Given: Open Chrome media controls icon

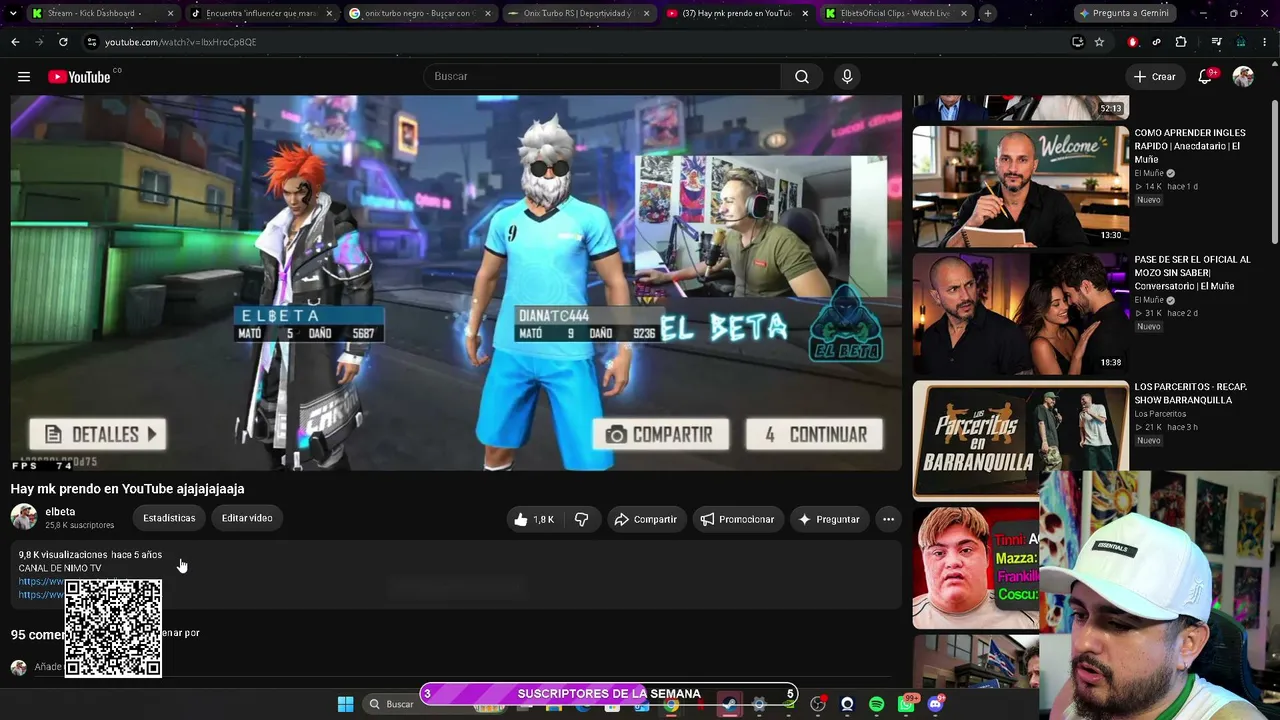Looking at the screenshot, I should point(1216,42).
